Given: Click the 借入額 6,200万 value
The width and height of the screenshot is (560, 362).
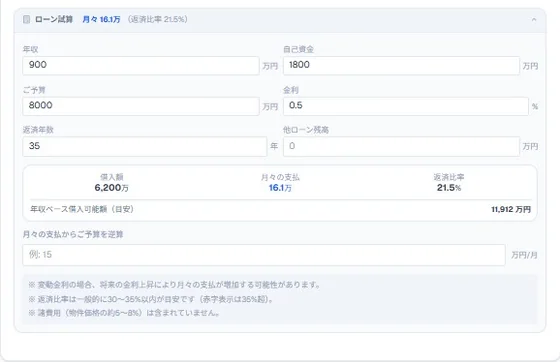Looking at the screenshot, I should [x=111, y=188].
